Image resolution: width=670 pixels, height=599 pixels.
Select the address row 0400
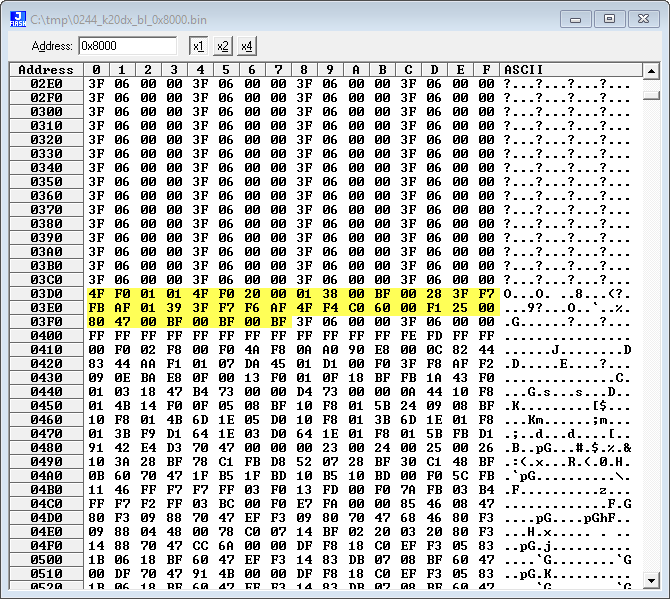point(46,335)
